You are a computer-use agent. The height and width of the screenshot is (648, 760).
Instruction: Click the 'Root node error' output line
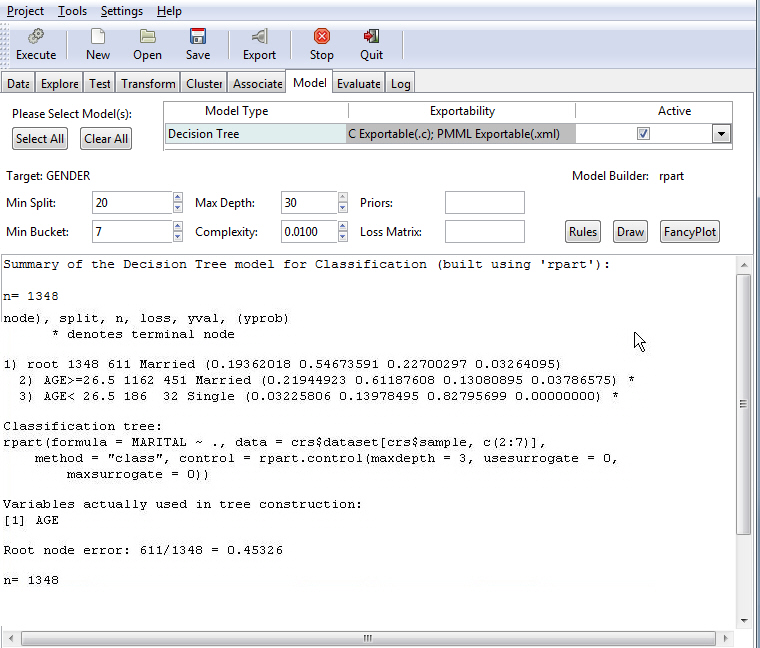(x=143, y=550)
